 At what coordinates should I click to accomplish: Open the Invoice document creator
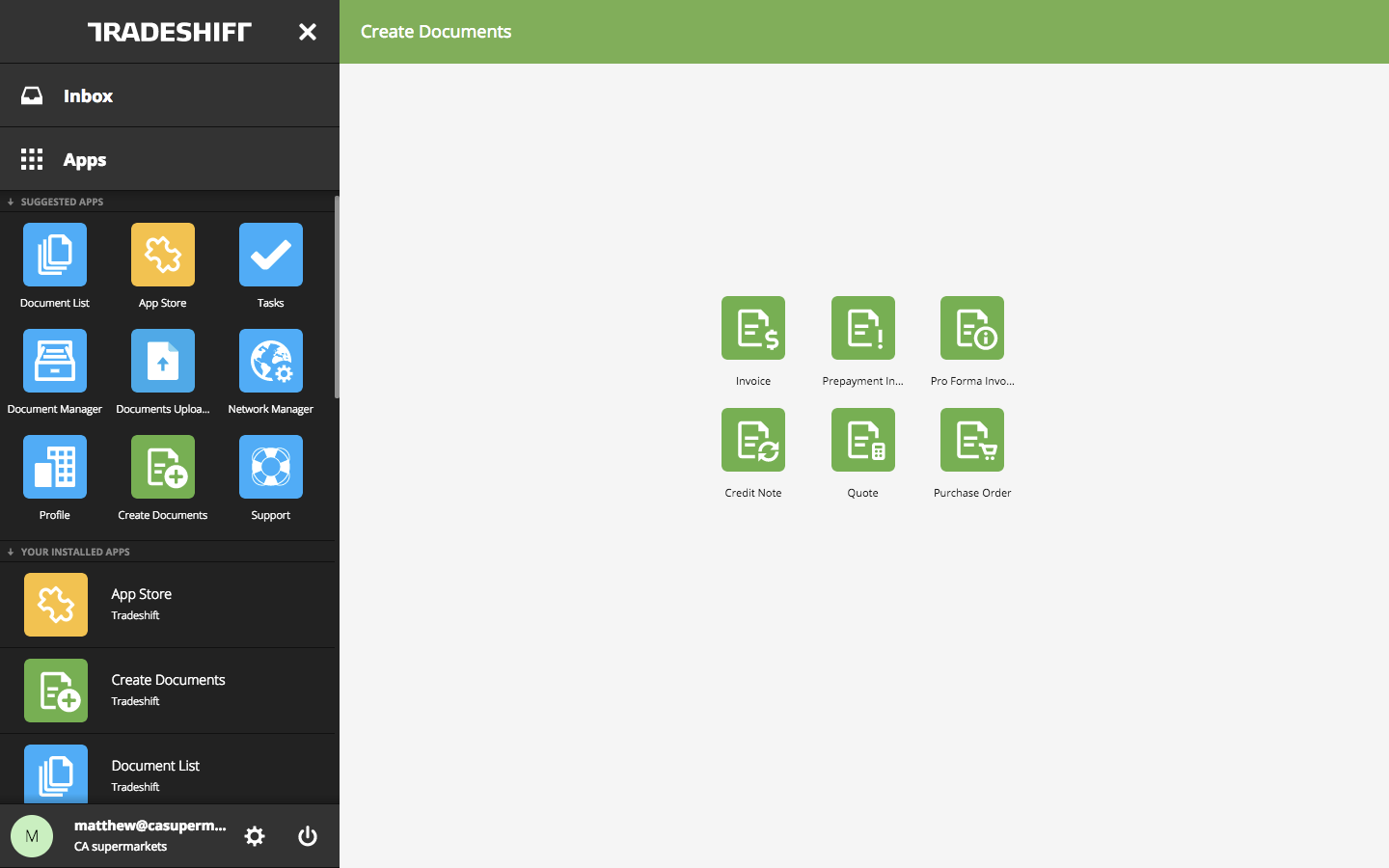(752, 329)
